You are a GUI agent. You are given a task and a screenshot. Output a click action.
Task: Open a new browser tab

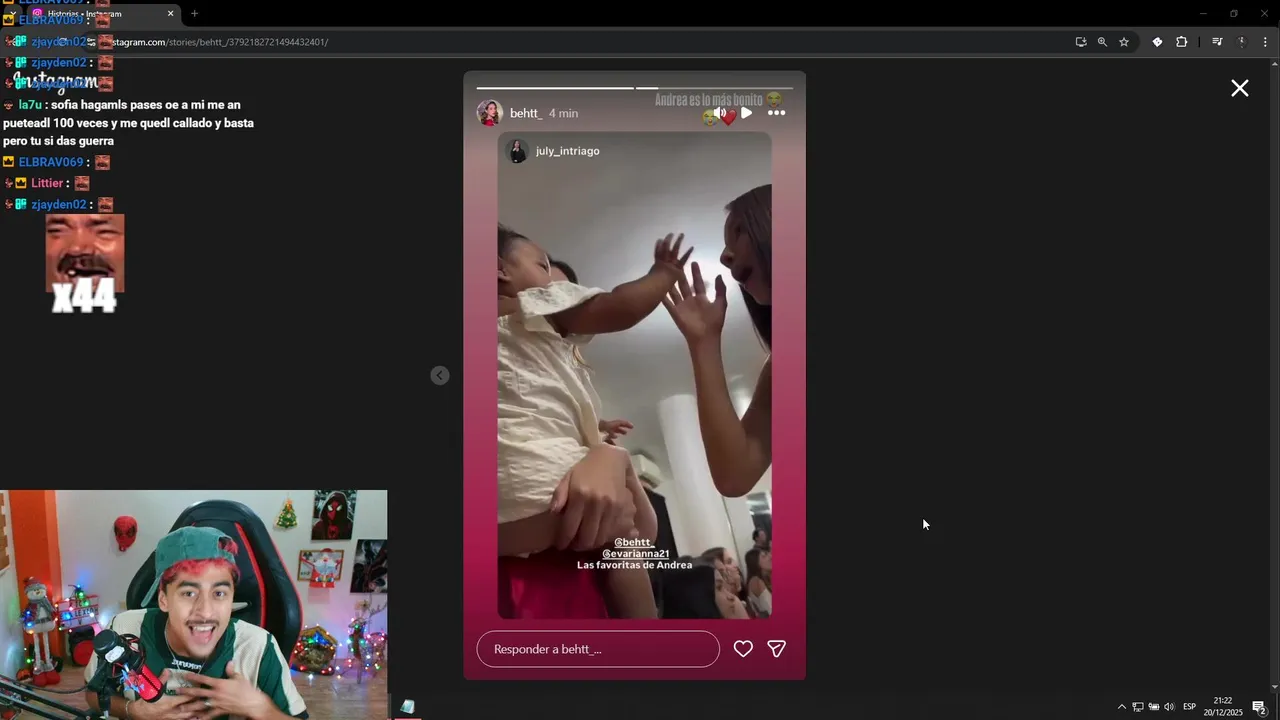click(194, 14)
